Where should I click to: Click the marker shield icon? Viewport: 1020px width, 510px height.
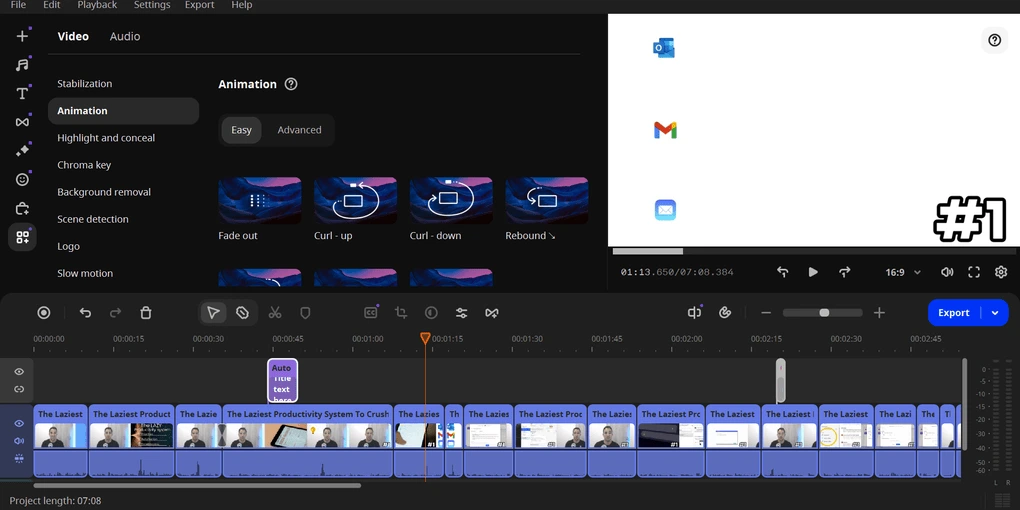click(x=305, y=313)
